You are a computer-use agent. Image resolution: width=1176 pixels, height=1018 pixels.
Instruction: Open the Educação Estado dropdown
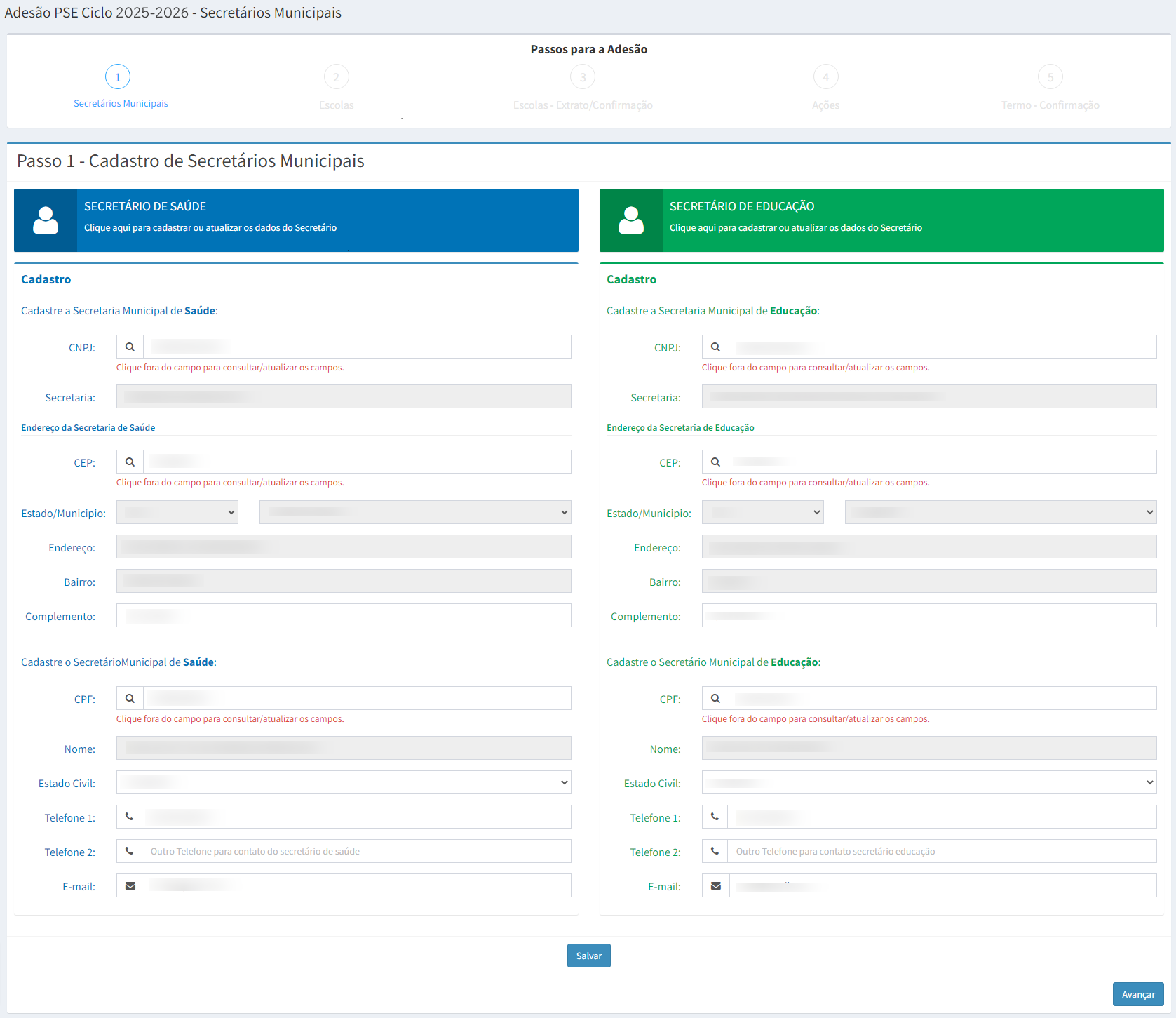763,512
